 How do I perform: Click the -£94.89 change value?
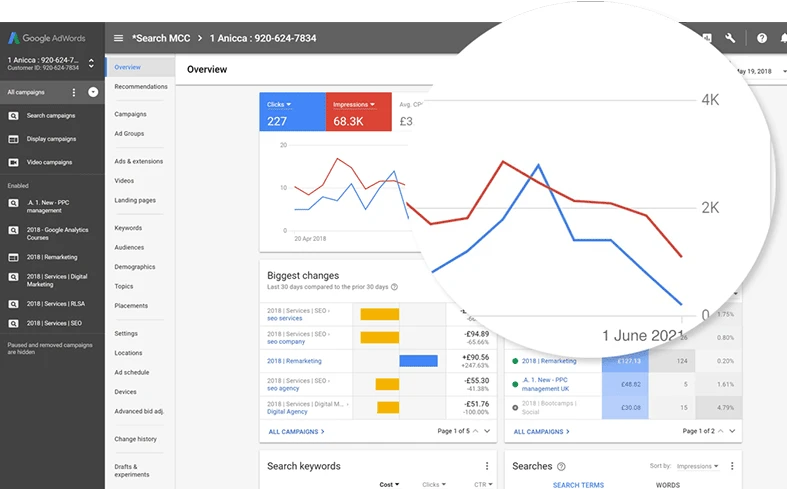coord(476,334)
